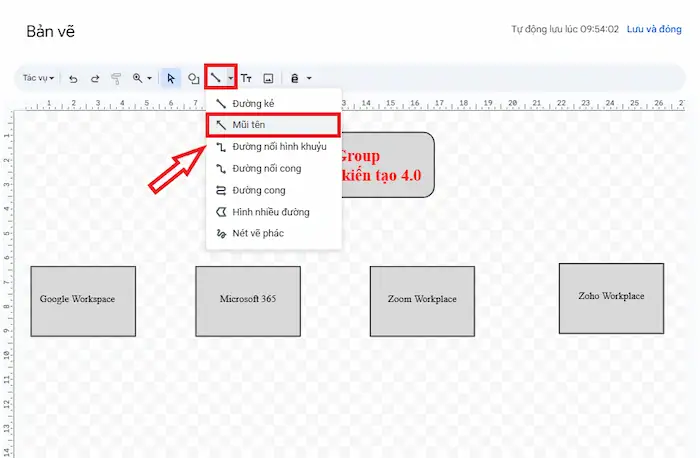This screenshot has height=458, width=700.
Task: Click the redo arrow icon
Action: point(95,79)
